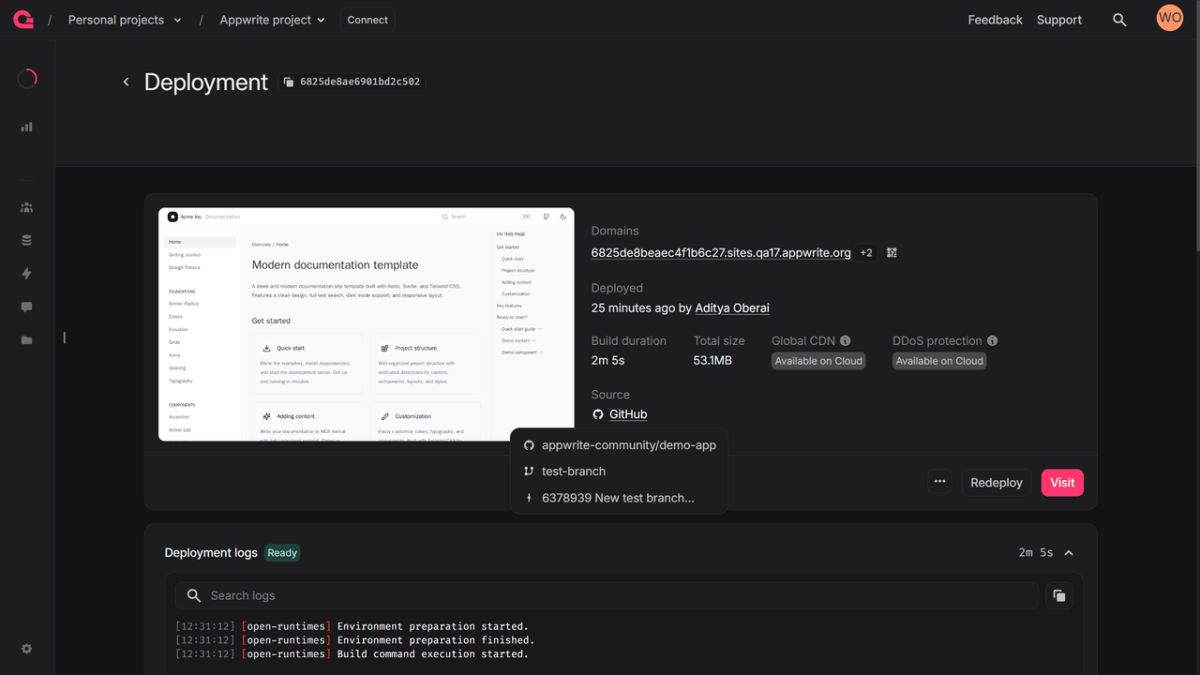
Task: Collapse the Deployment logs section
Action: click(1069, 553)
